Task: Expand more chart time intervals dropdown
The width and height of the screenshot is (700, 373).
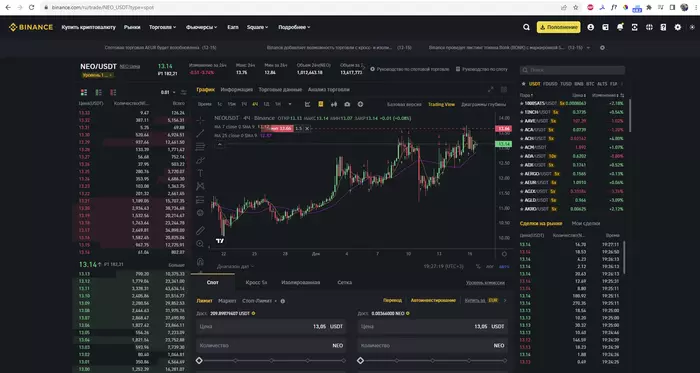Action: click(x=290, y=104)
